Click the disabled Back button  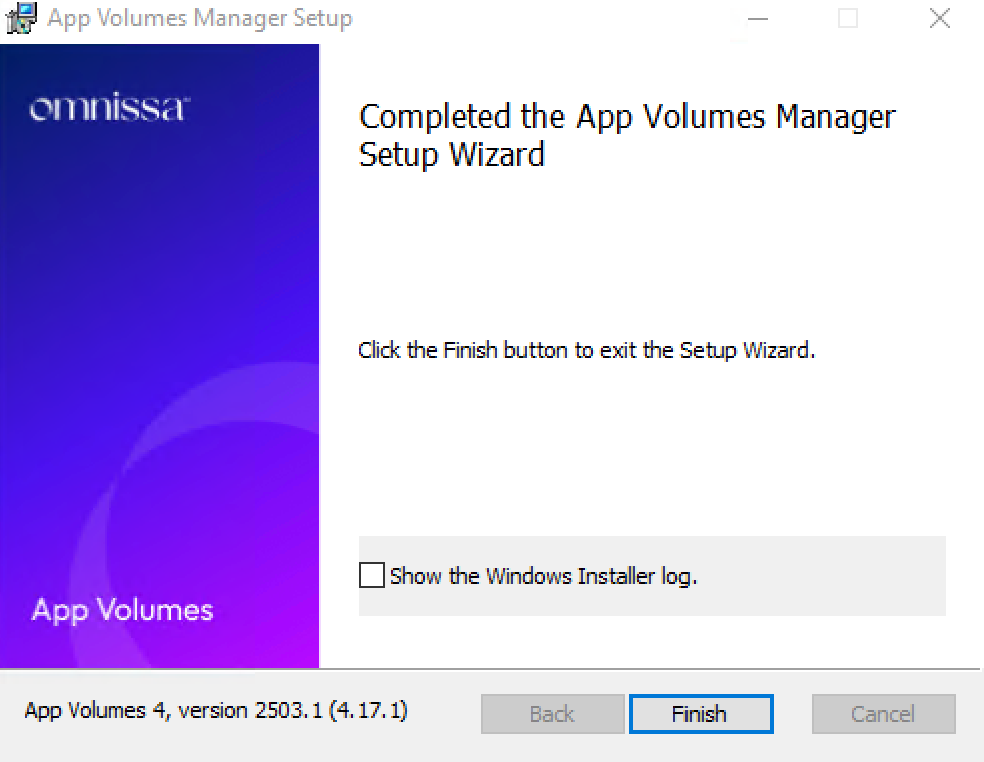pyautogui.click(x=552, y=714)
